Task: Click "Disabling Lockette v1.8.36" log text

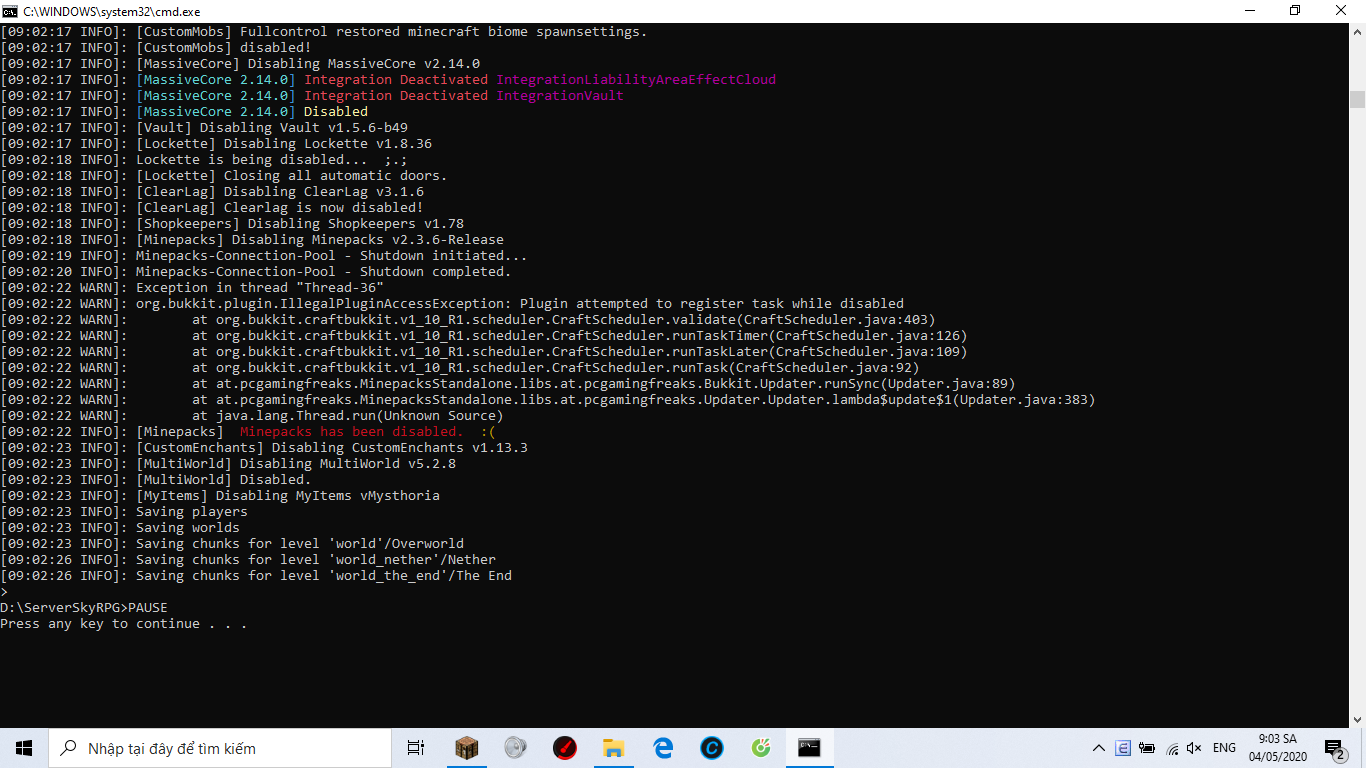Action: (x=328, y=144)
